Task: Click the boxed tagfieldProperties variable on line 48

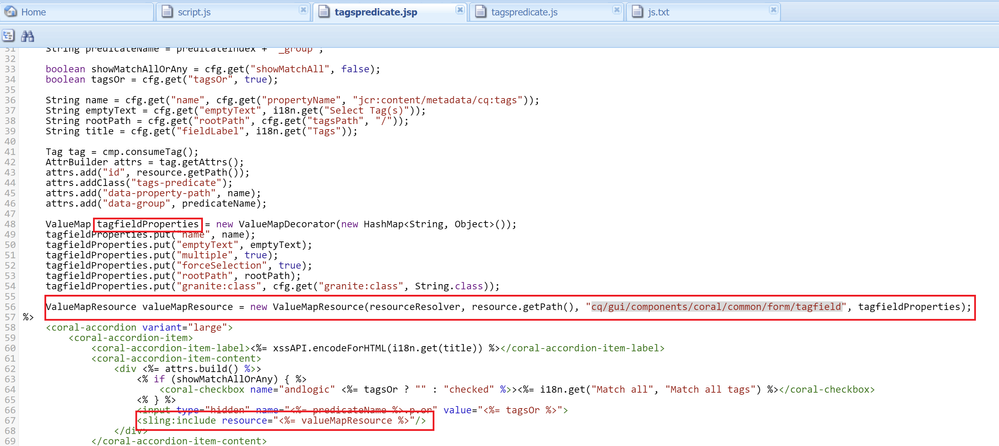Action: pos(148,224)
